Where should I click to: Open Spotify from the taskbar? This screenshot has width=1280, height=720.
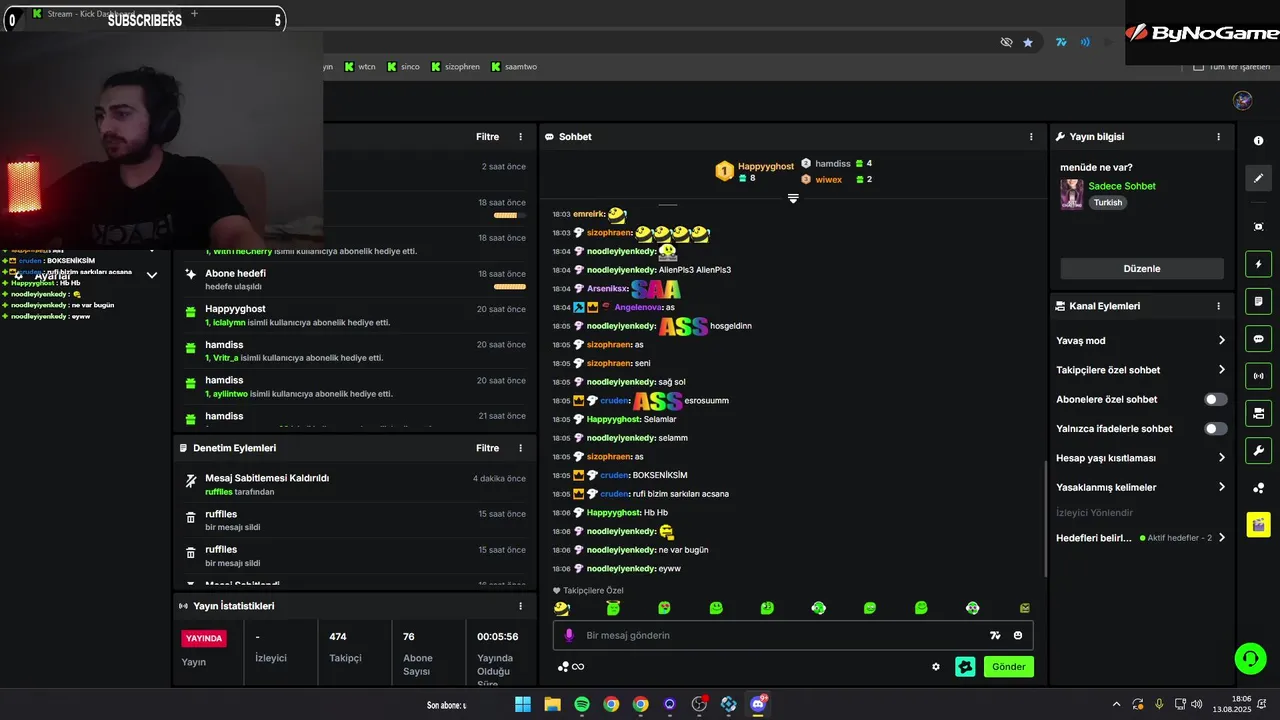pos(582,704)
